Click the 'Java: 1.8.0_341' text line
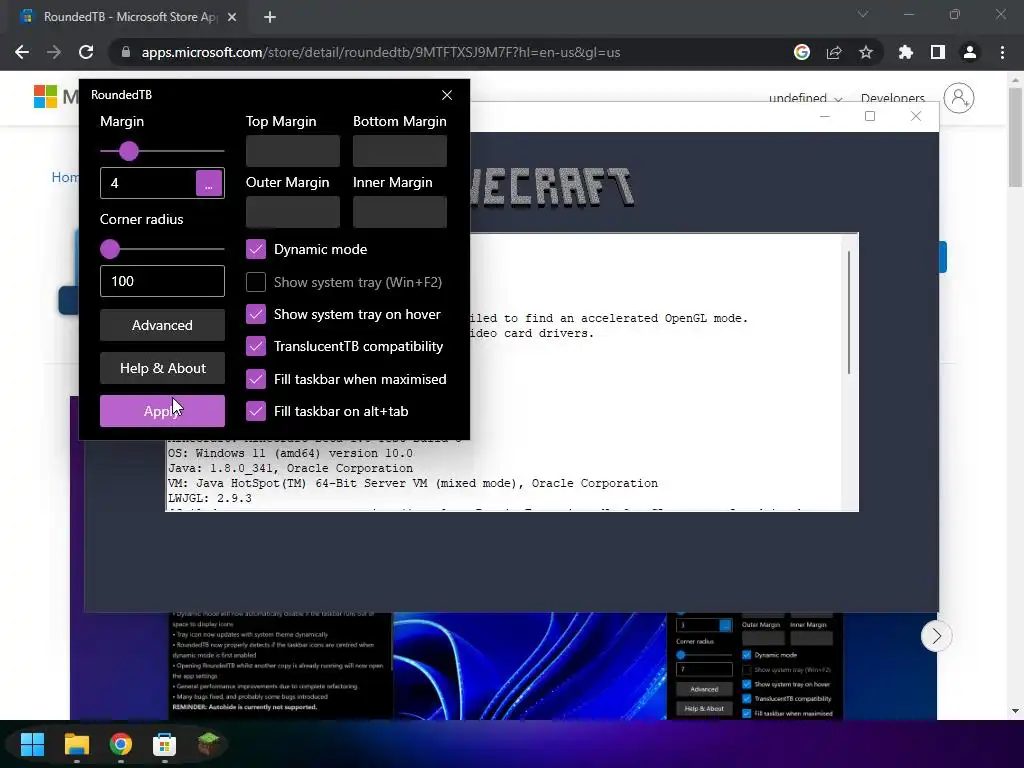The width and height of the screenshot is (1024, 768). coord(290,468)
